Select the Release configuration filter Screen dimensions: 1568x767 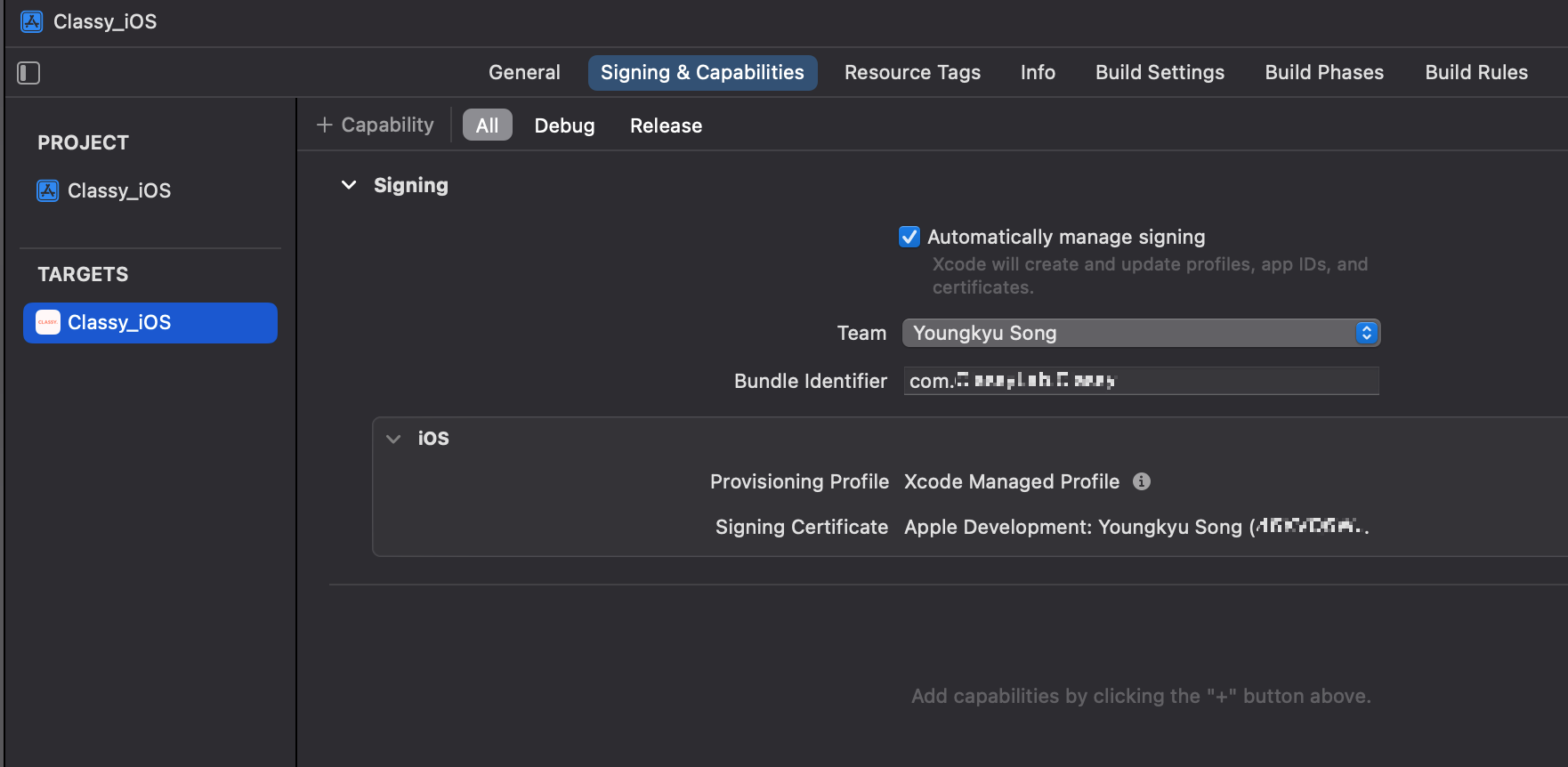[x=666, y=125]
